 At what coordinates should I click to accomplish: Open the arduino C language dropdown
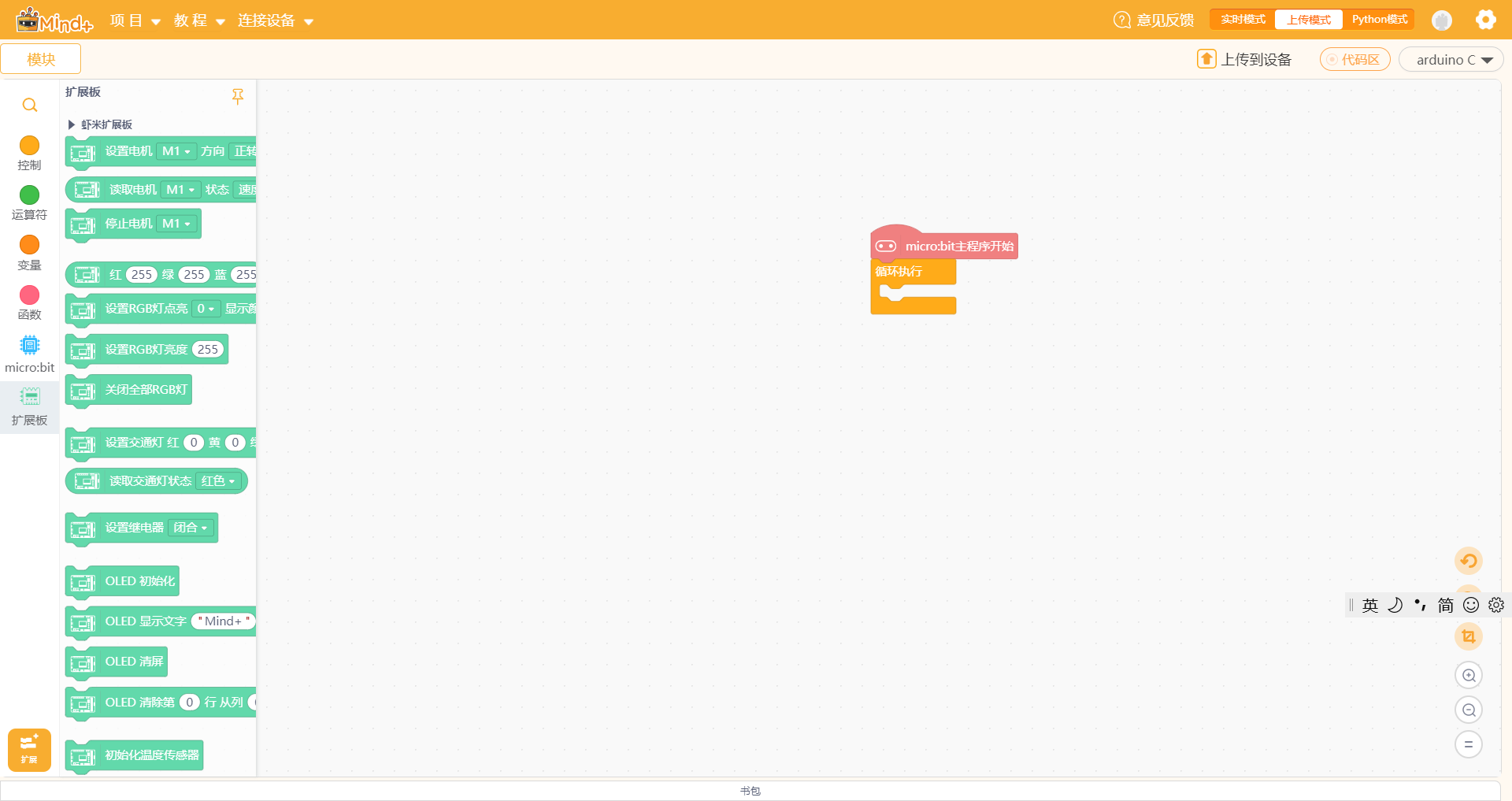pyautogui.click(x=1451, y=59)
